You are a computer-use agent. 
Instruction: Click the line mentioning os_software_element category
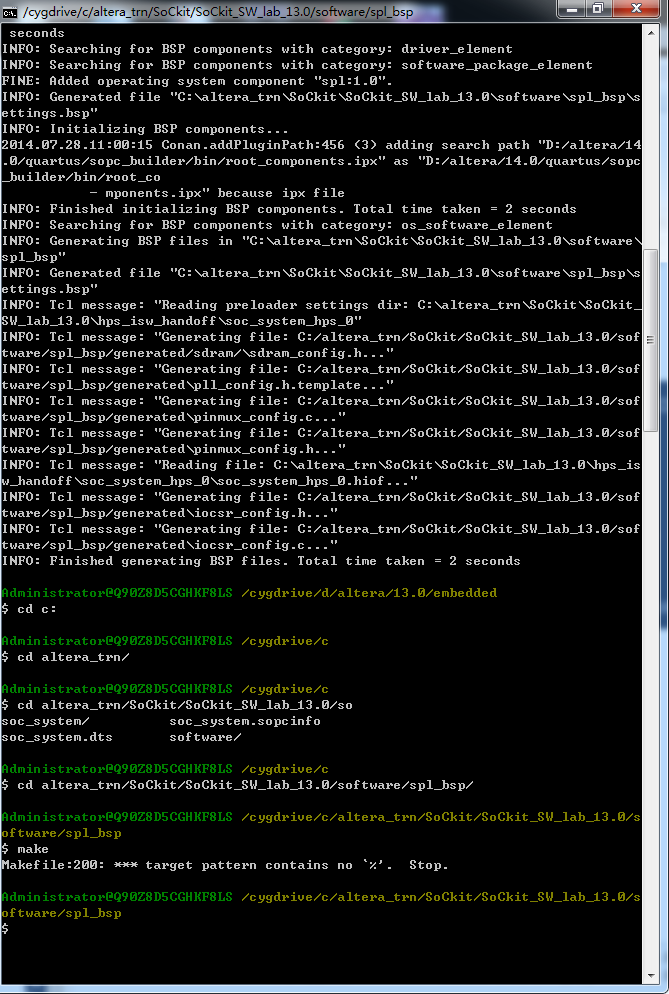tap(276, 225)
